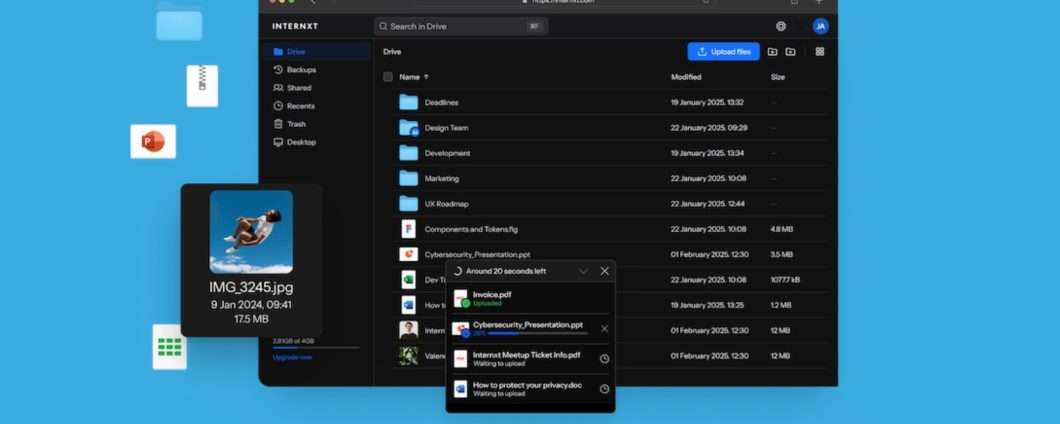Open the UX Roadmap folder icon
The image size is (1060, 424).
click(408, 204)
